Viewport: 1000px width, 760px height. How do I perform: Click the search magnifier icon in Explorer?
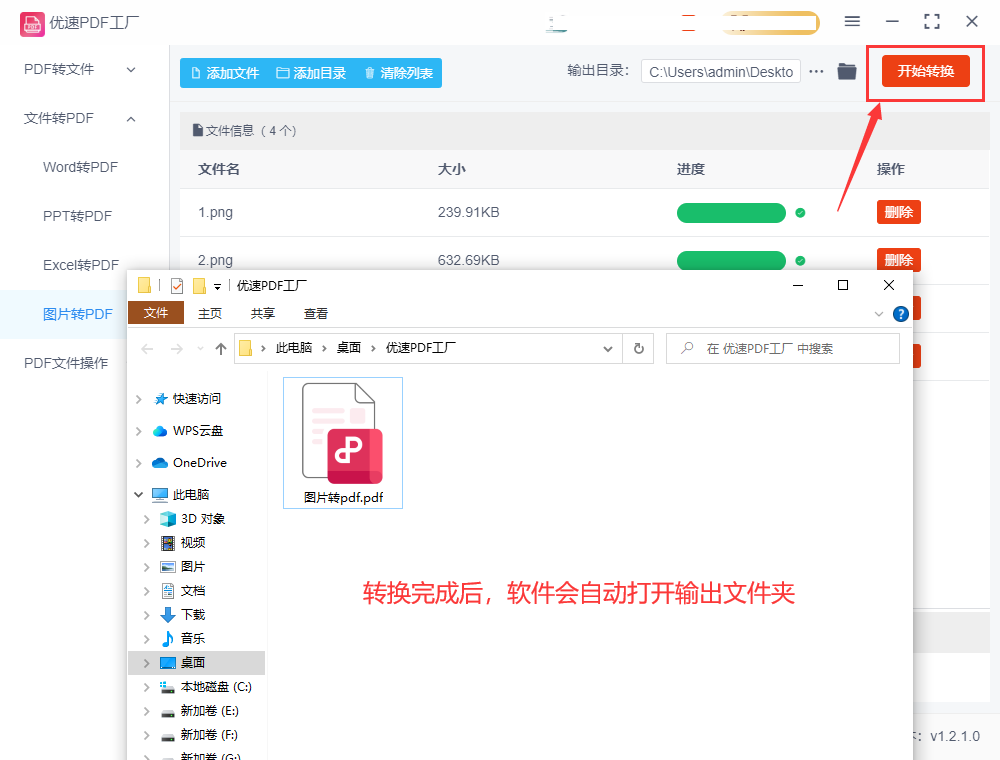coord(687,348)
